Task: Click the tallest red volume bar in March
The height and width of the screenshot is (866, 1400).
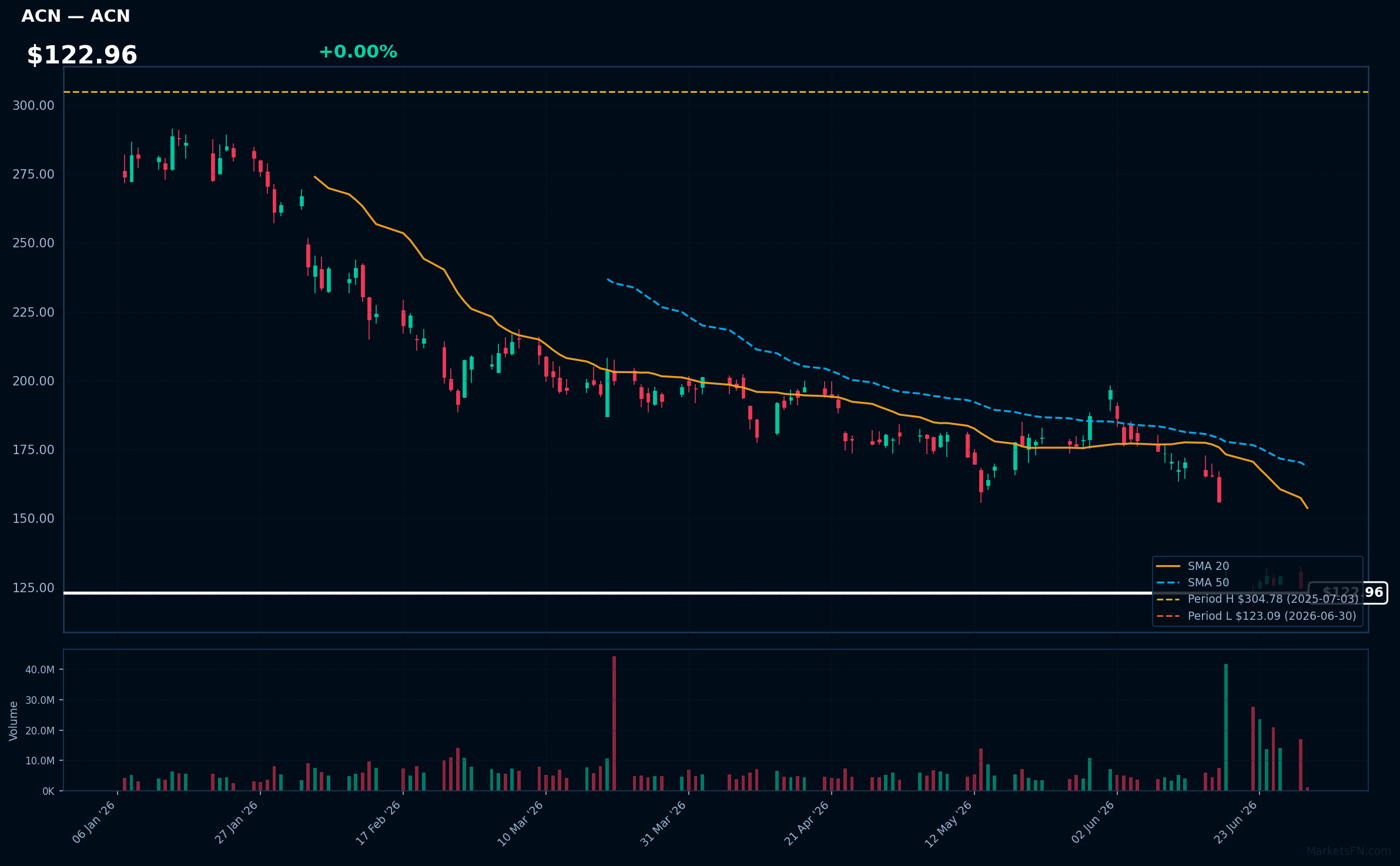Action: point(614,723)
